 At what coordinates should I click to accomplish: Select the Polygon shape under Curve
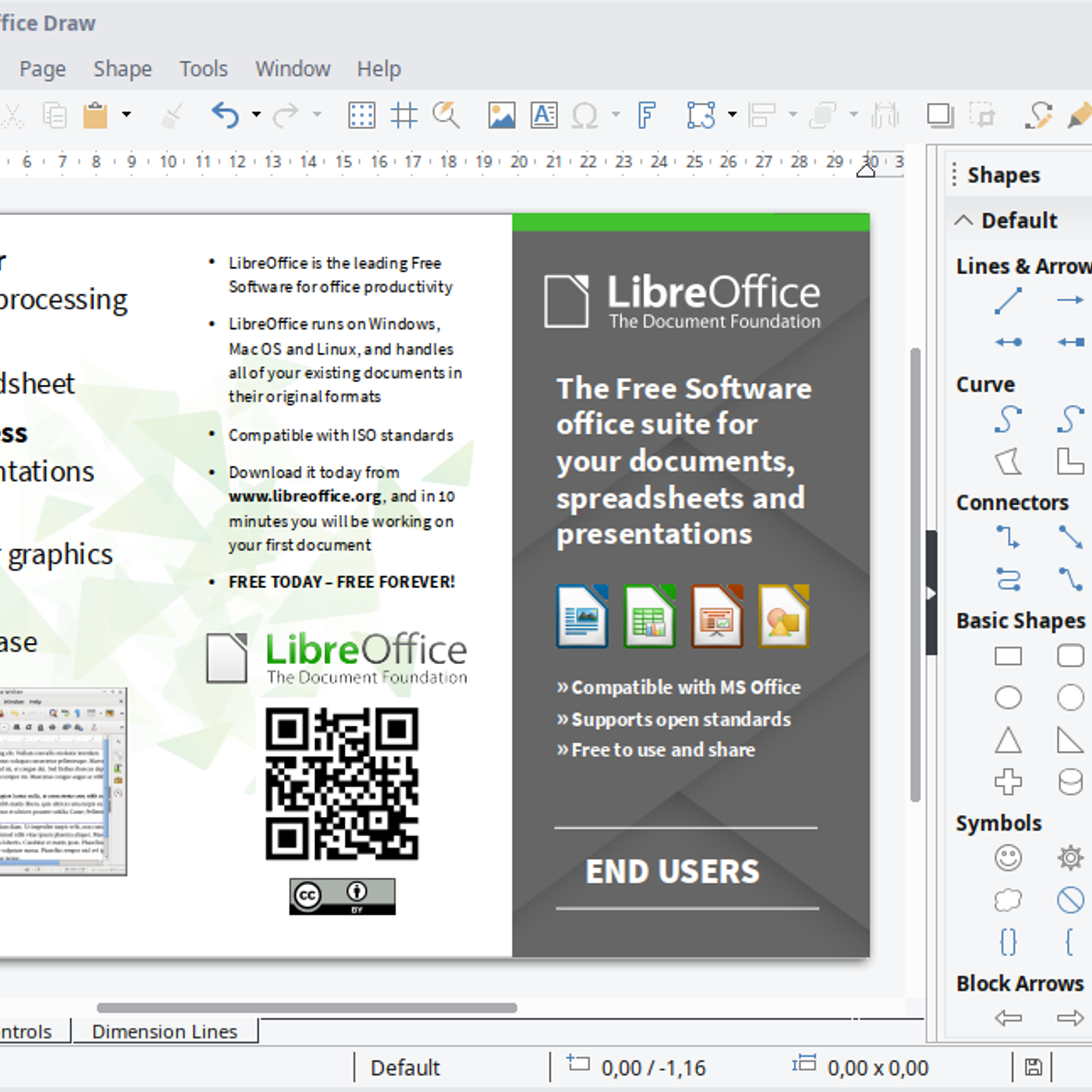tap(1008, 462)
